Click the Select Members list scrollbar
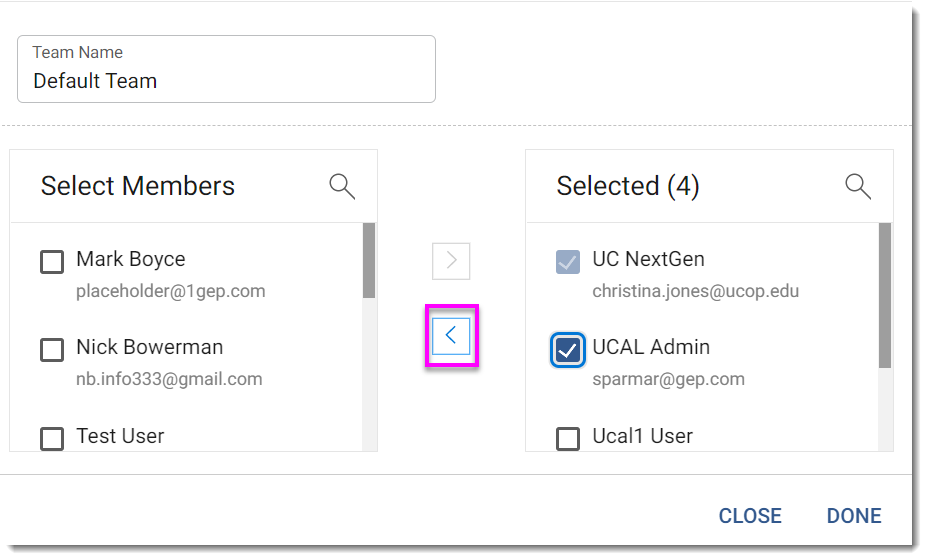 click(369, 262)
